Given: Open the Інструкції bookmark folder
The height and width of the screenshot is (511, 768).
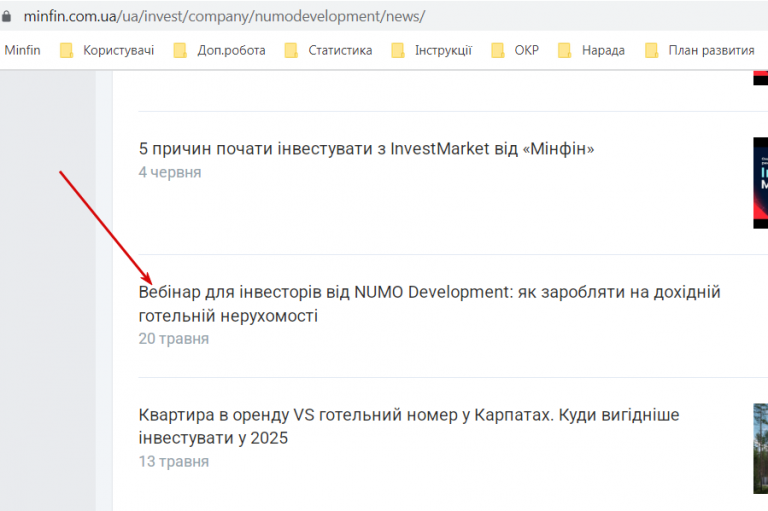Looking at the screenshot, I should (432, 50).
